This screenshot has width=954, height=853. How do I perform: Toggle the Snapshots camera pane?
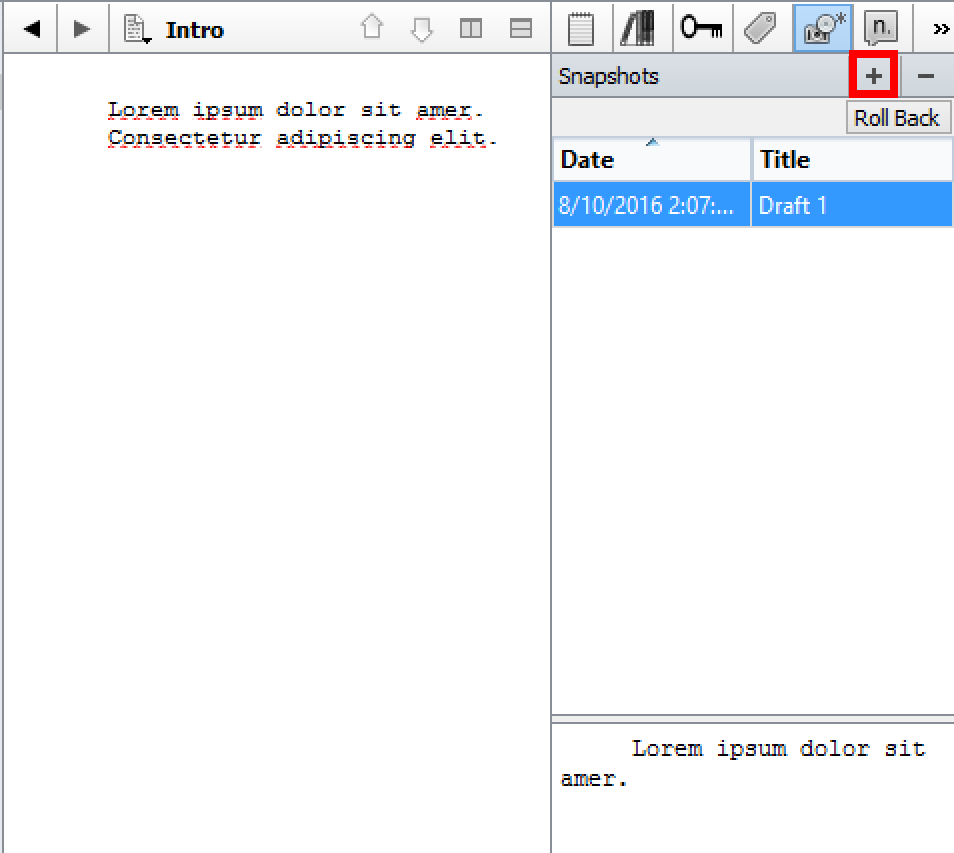coord(823,29)
